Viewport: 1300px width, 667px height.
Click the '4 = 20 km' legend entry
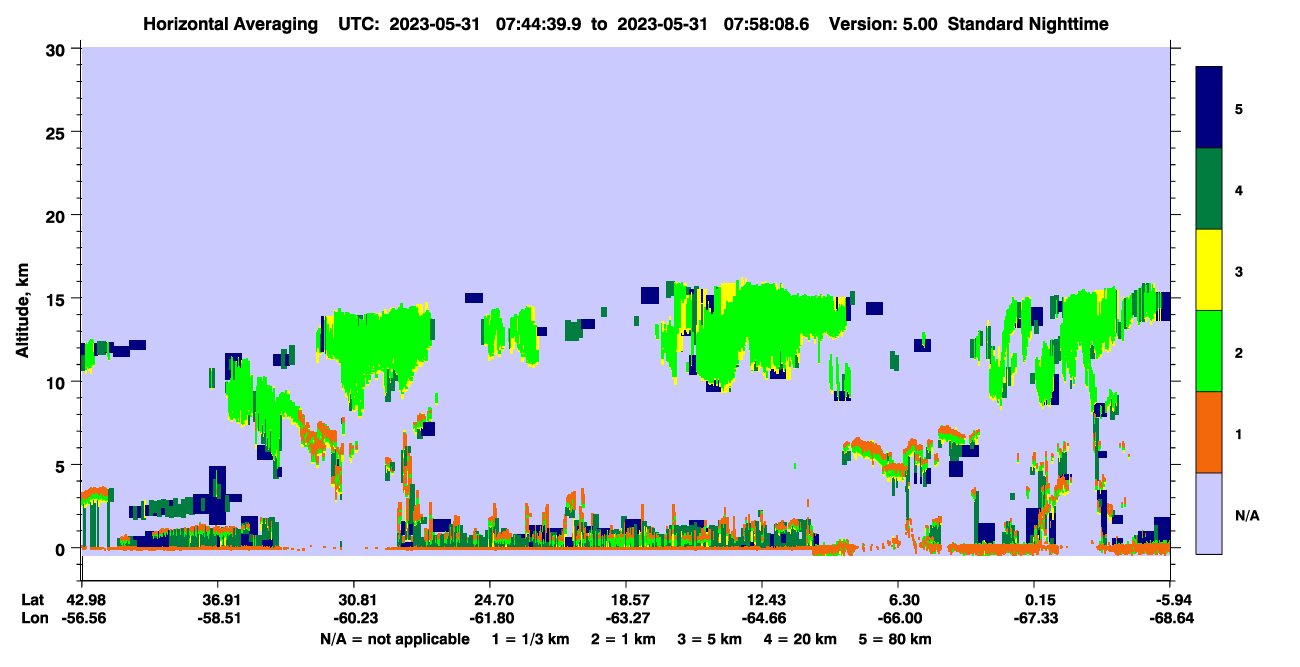799,639
